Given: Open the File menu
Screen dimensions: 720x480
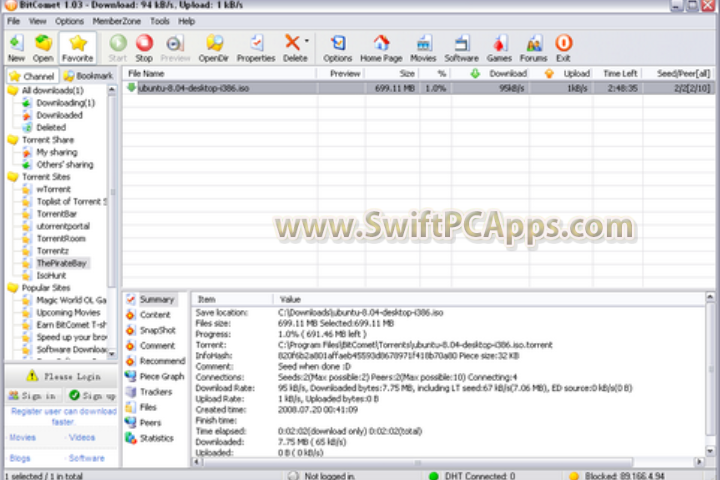Looking at the screenshot, I should click(13, 21).
